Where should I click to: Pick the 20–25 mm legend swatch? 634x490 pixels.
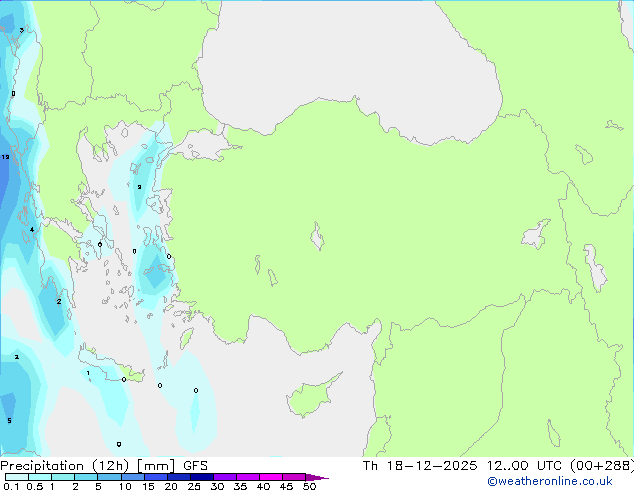[x=178, y=477]
